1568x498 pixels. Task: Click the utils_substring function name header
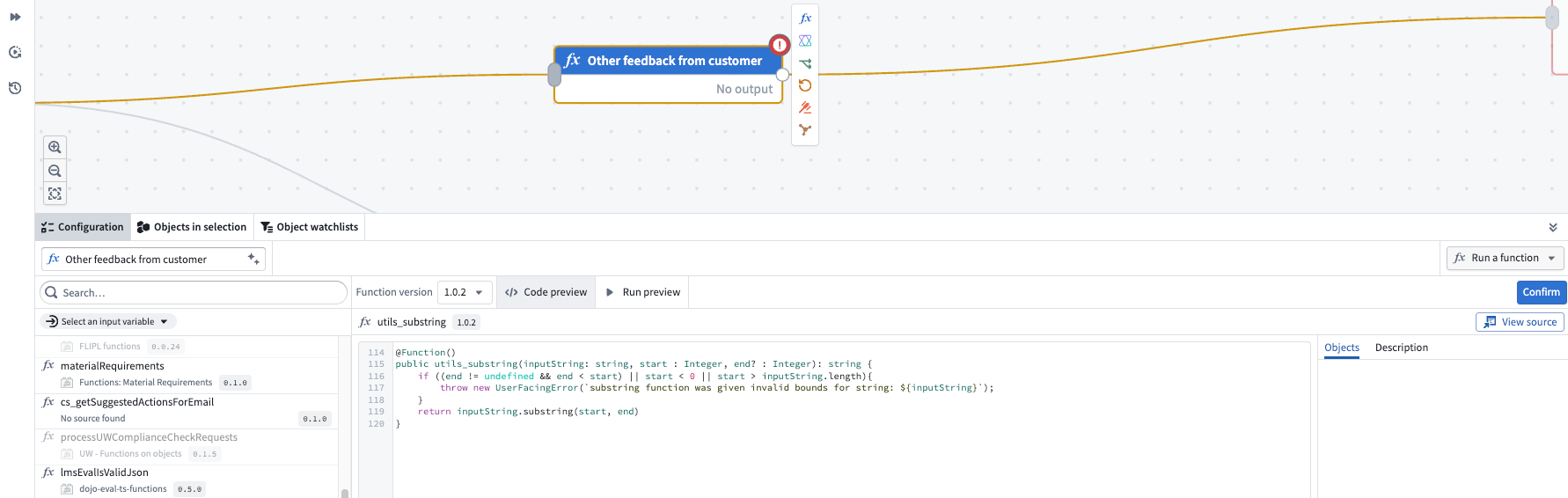coord(412,322)
